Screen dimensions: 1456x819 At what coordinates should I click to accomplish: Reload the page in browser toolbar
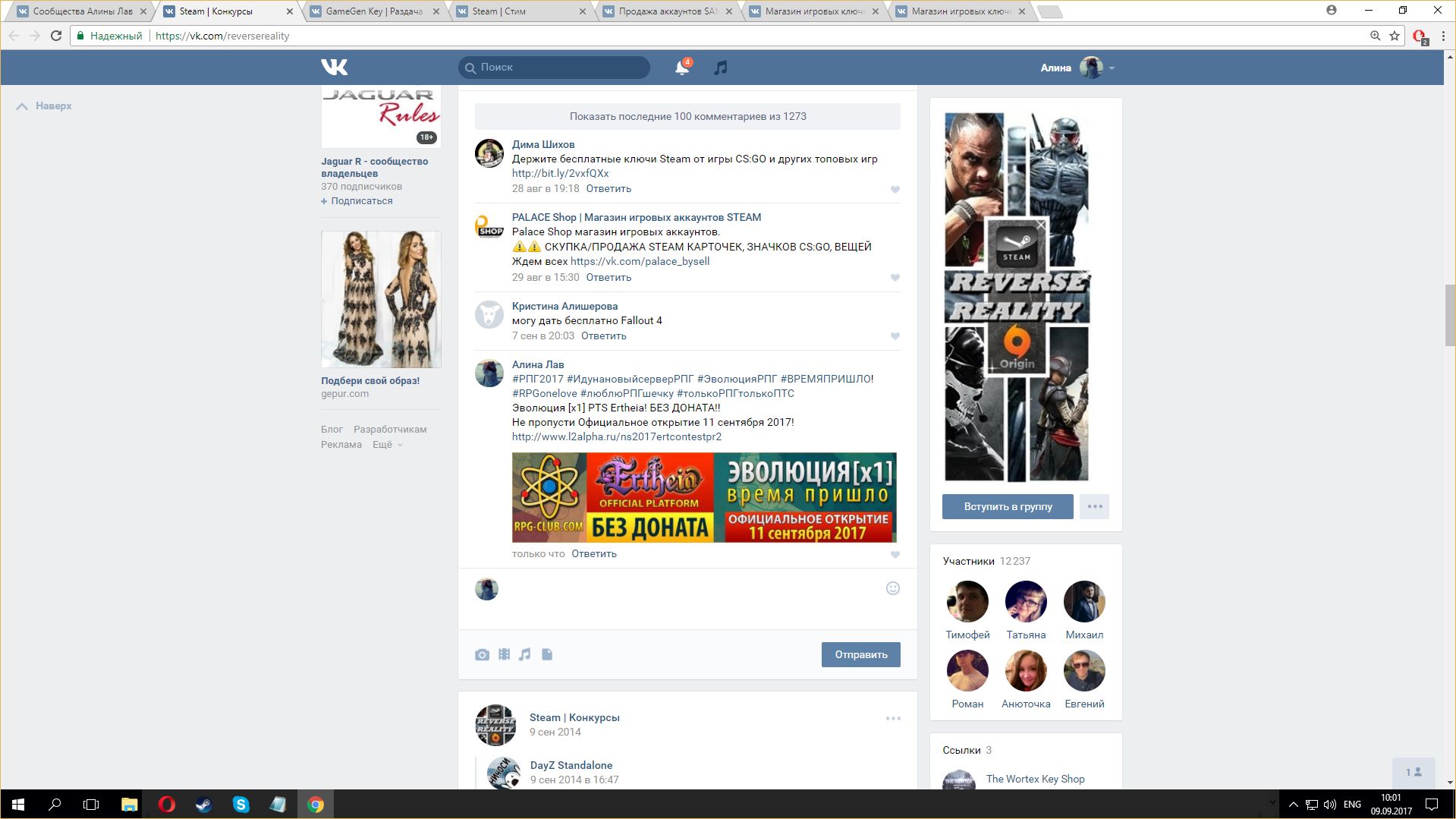click(x=56, y=36)
